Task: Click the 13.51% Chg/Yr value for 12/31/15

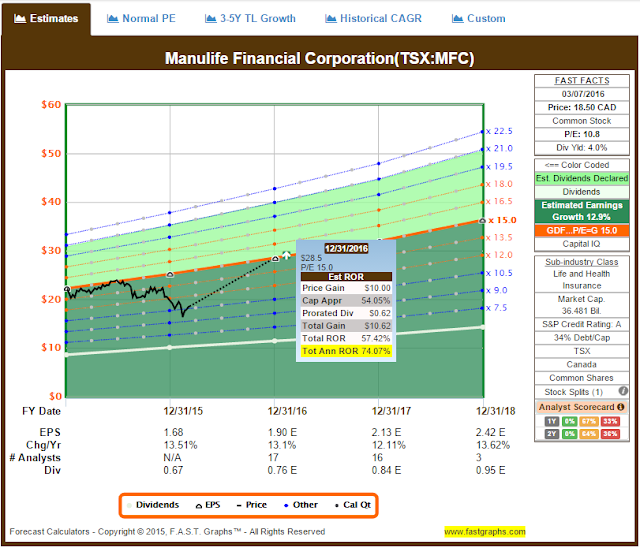Action: coord(180,445)
